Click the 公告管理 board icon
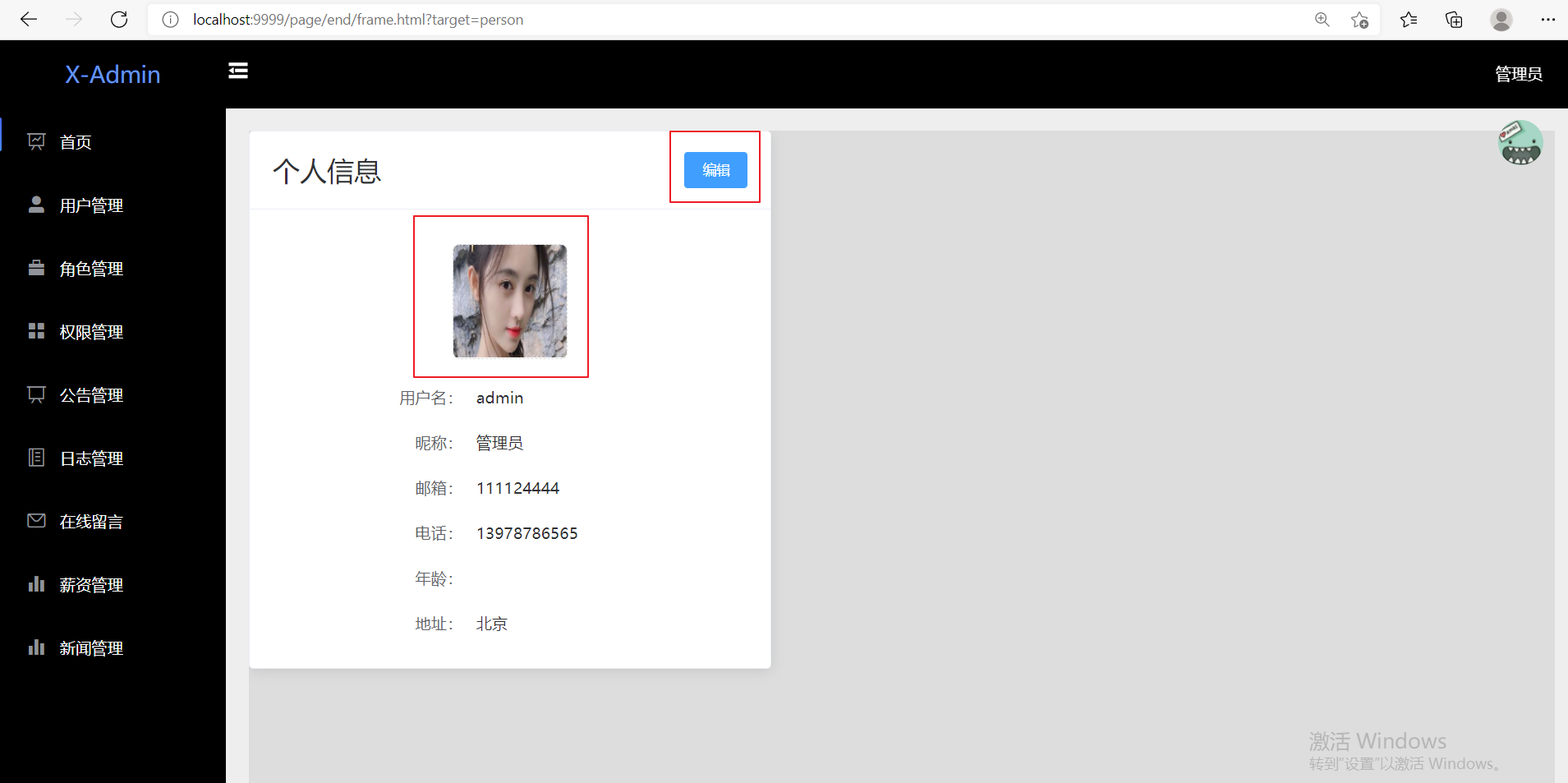1568x783 pixels. 36,394
